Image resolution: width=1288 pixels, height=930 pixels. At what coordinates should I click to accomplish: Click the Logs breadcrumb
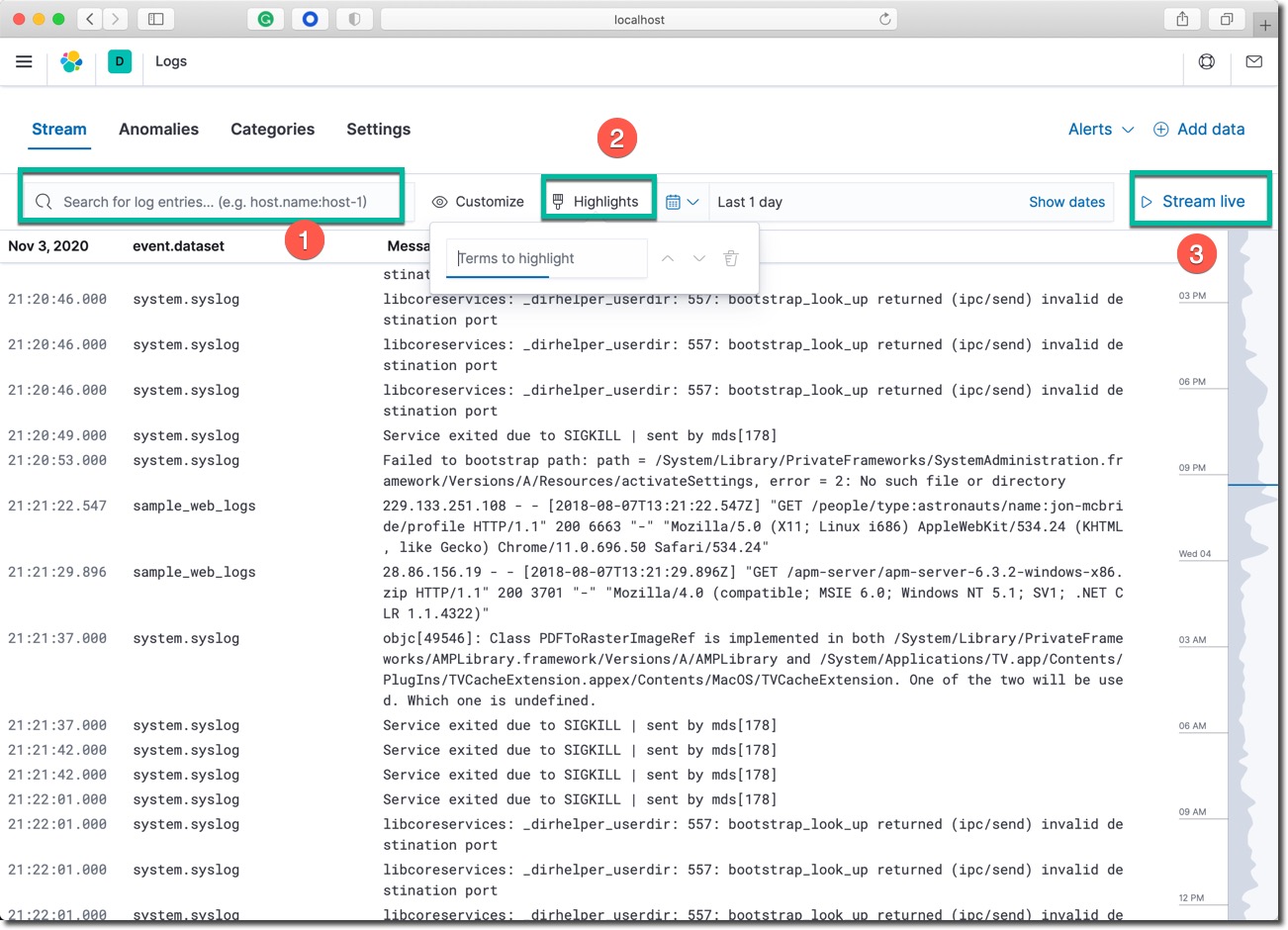tap(171, 61)
